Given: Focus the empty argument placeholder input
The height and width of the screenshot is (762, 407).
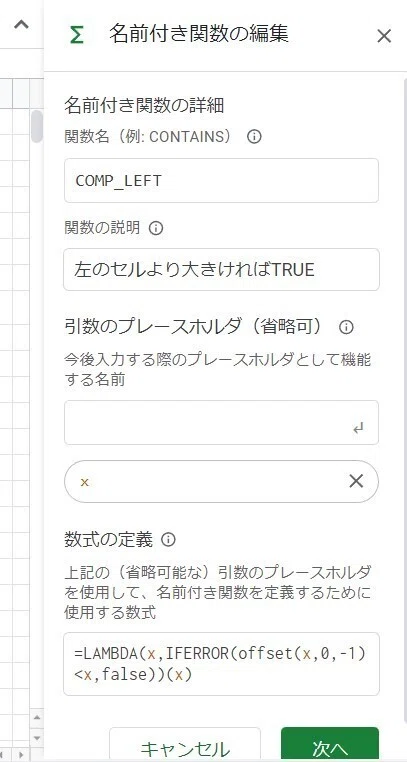Looking at the screenshot, I should pos(221,422).
